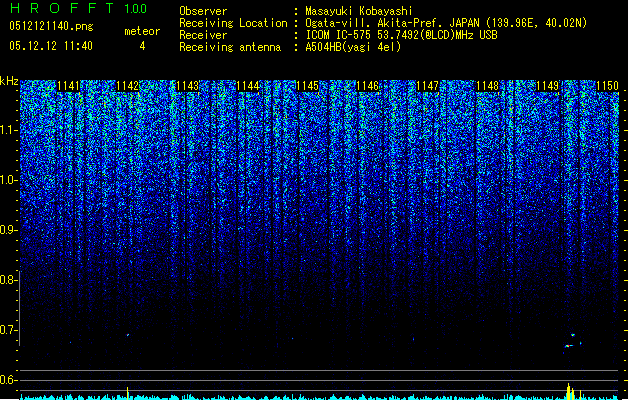Click the 1149 time marker
This screenshot has height=400, width=629.
(547, 86)
